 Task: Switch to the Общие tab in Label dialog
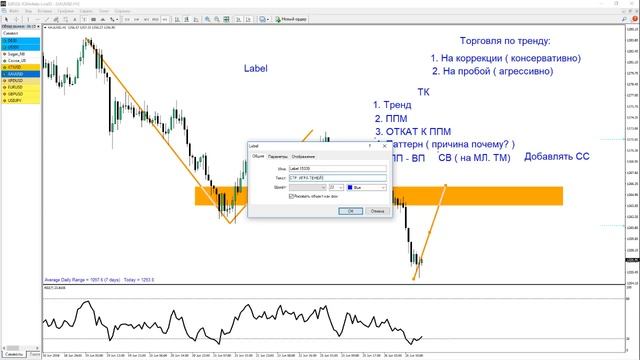[x=258, y=156]
